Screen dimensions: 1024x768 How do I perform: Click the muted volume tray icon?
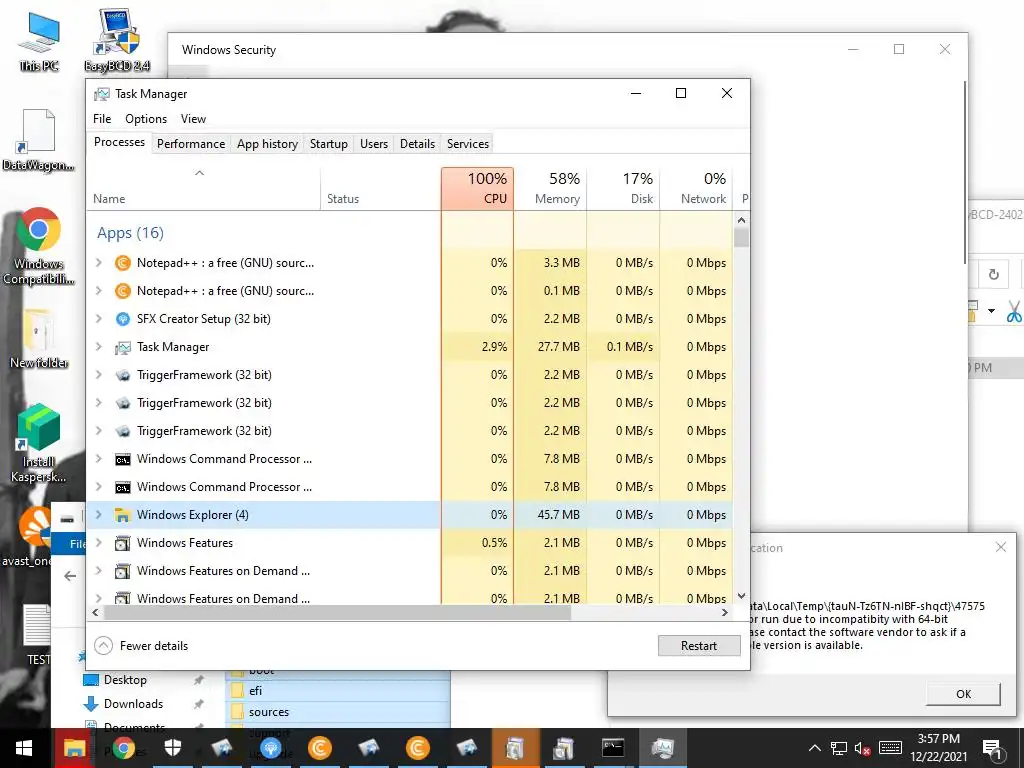pyautogui.click(x=863, y=748)
